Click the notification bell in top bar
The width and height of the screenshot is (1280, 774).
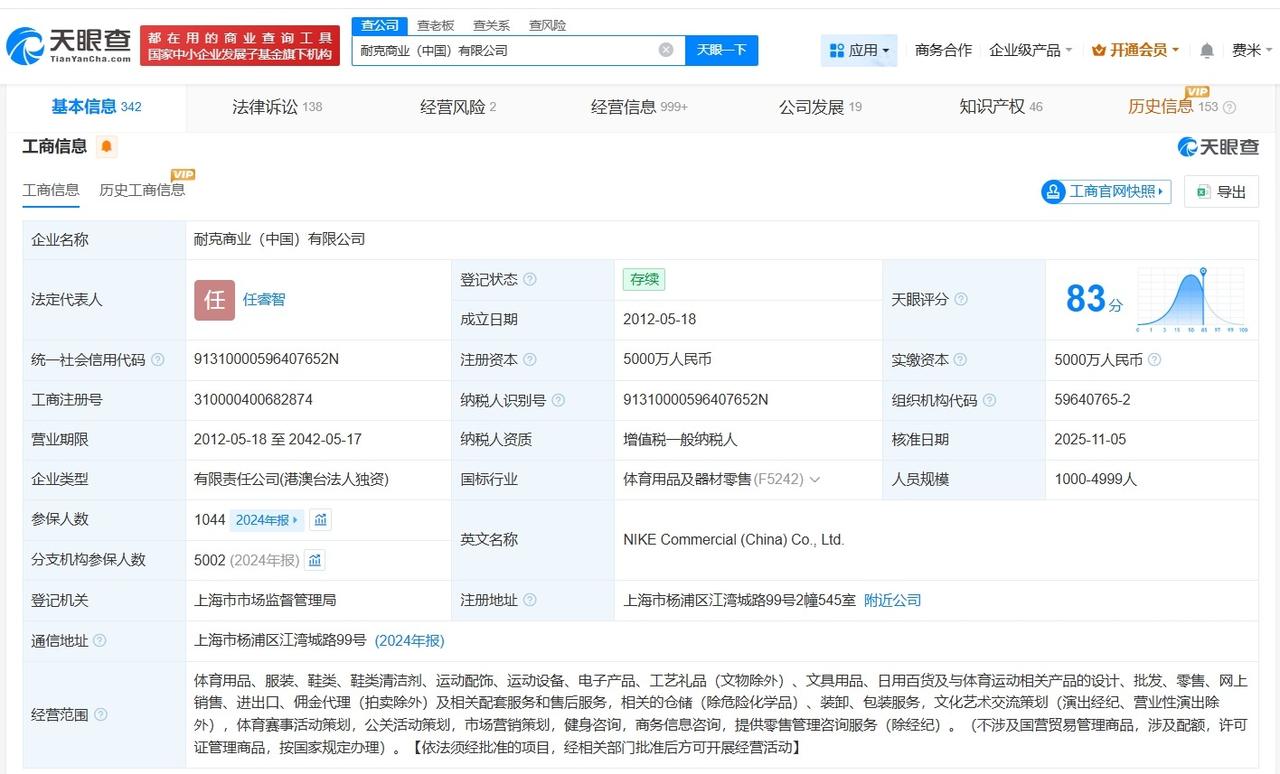click(x=1207, y=50)
